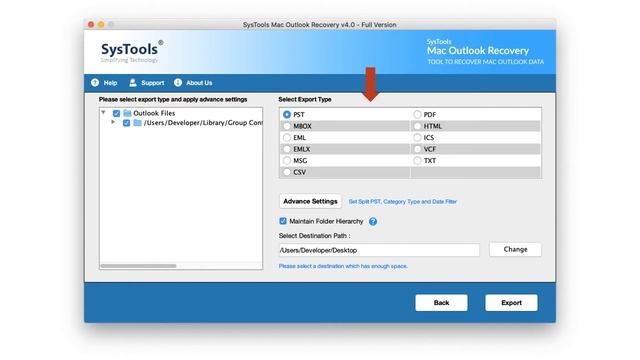Screen dimensions: 640x360
Task: Select the TXT export type
Action: (417, 160)
